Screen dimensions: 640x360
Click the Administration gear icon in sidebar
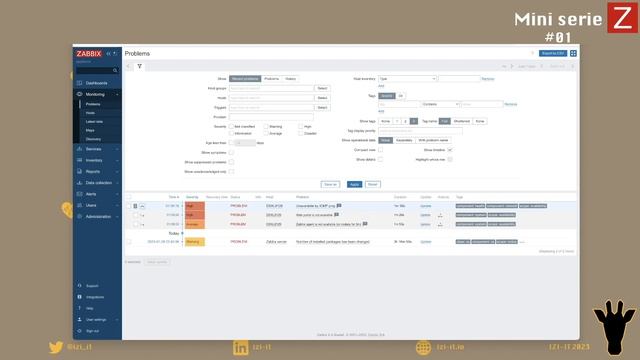click(80, 216)
